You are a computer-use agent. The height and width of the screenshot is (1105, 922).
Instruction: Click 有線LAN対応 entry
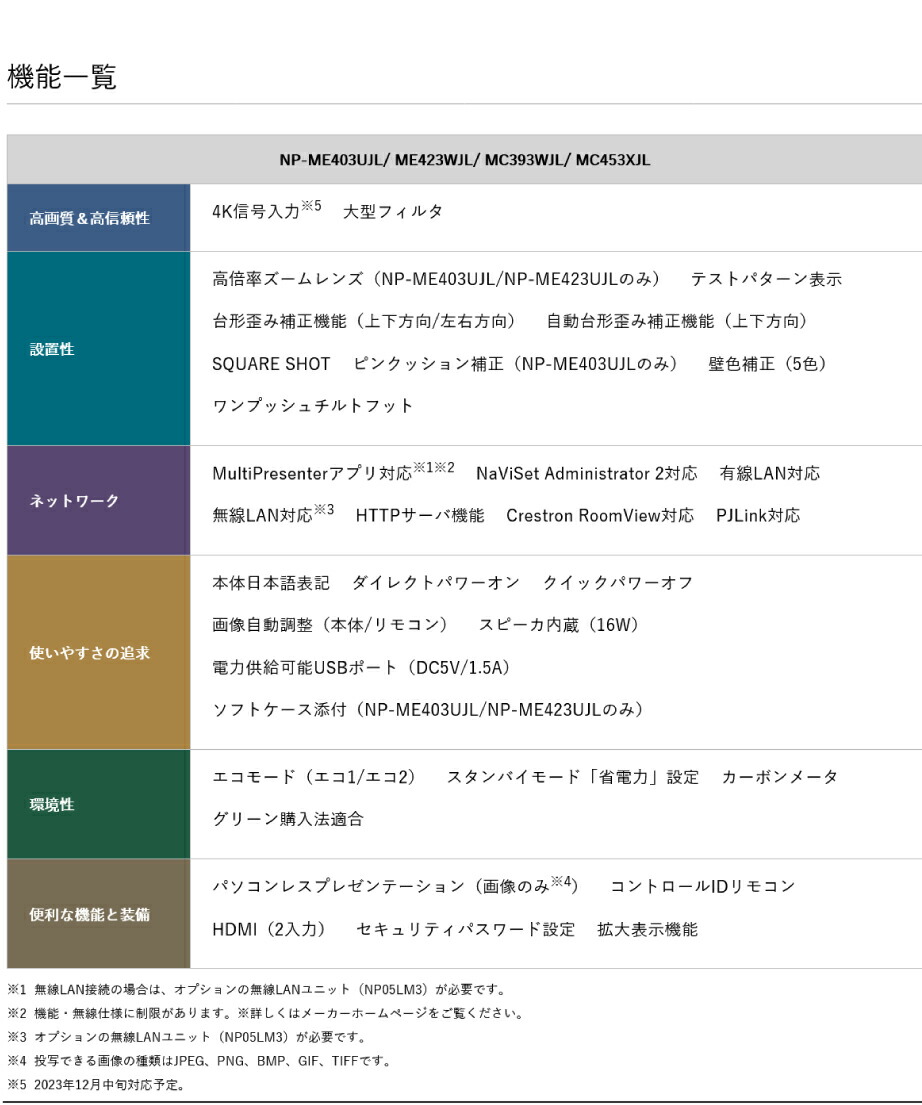pos(770,473)
